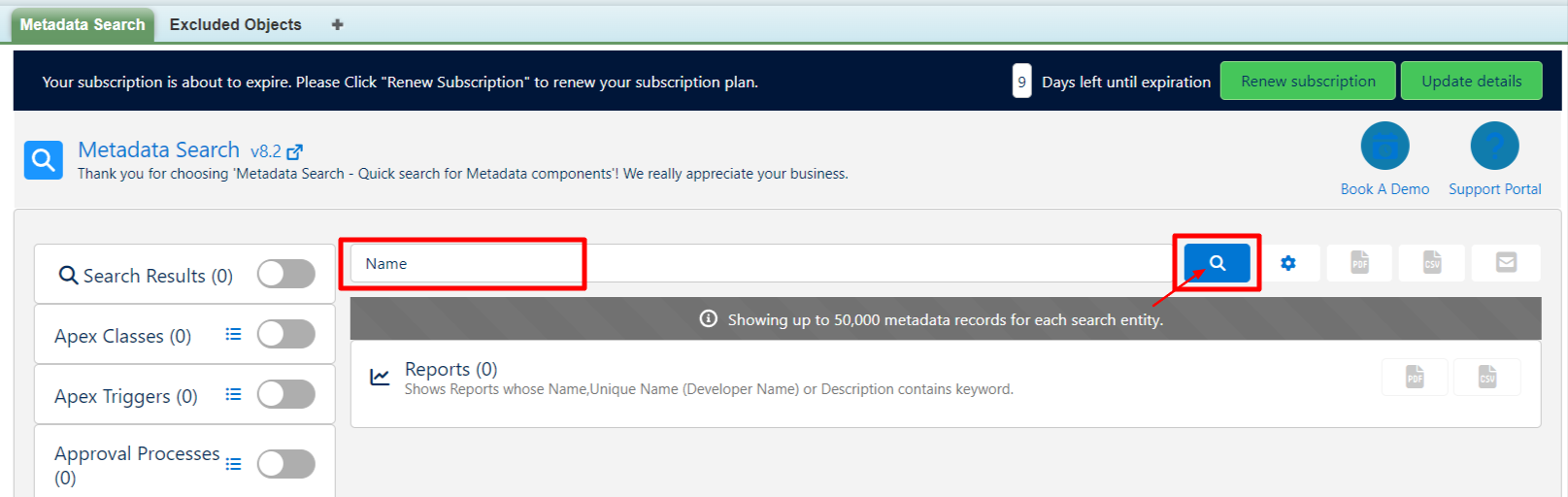Click the Reports chart icon
1568x497 pixels.
[x=380, y=377]
